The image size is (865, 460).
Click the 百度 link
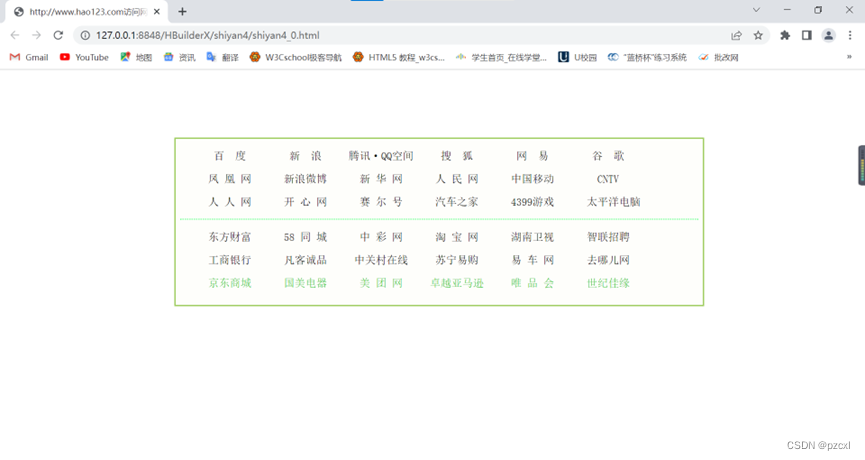pyautogui.click(x=230, y=156)
